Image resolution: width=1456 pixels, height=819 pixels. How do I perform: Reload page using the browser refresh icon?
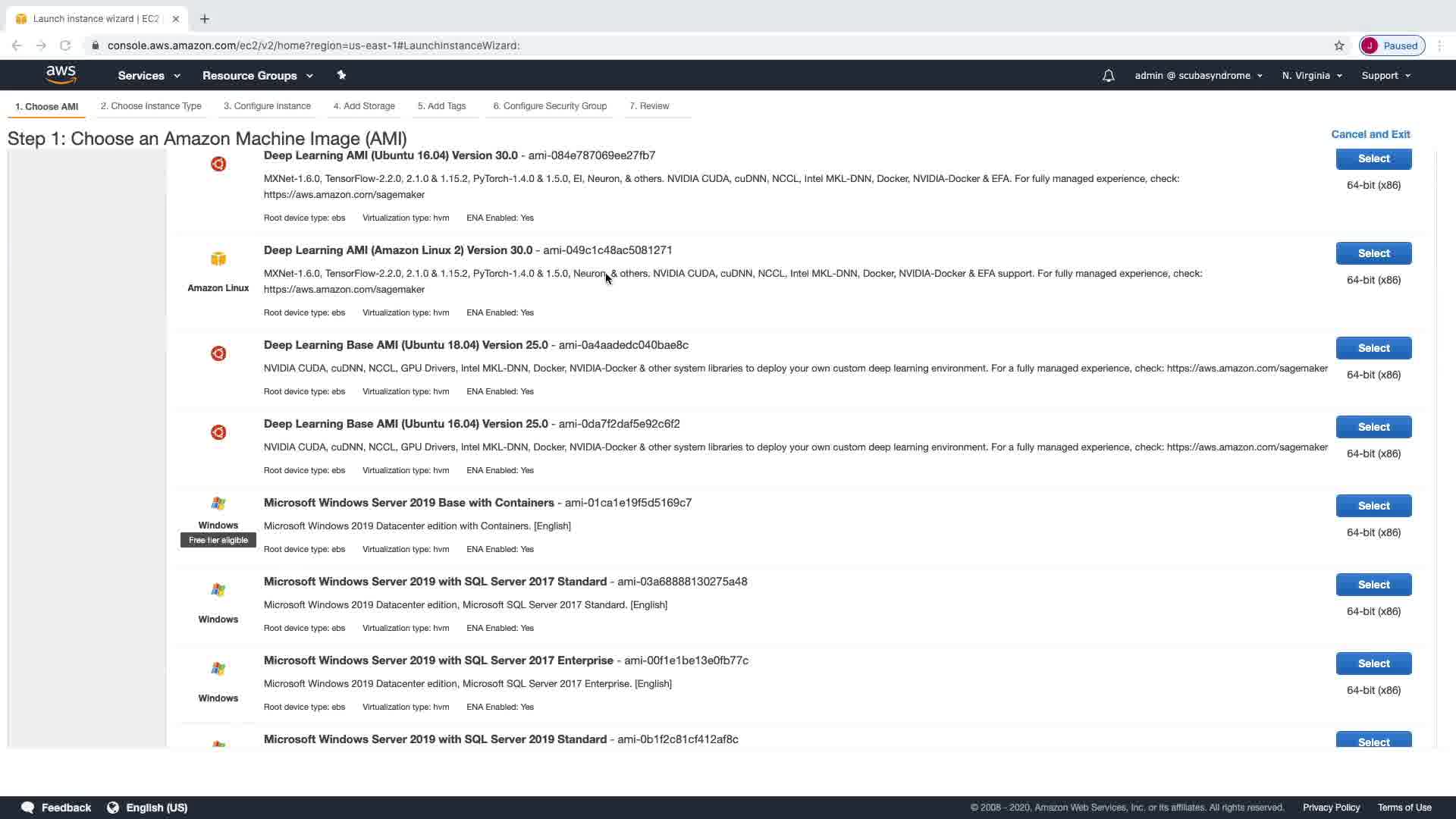(65, 45)
